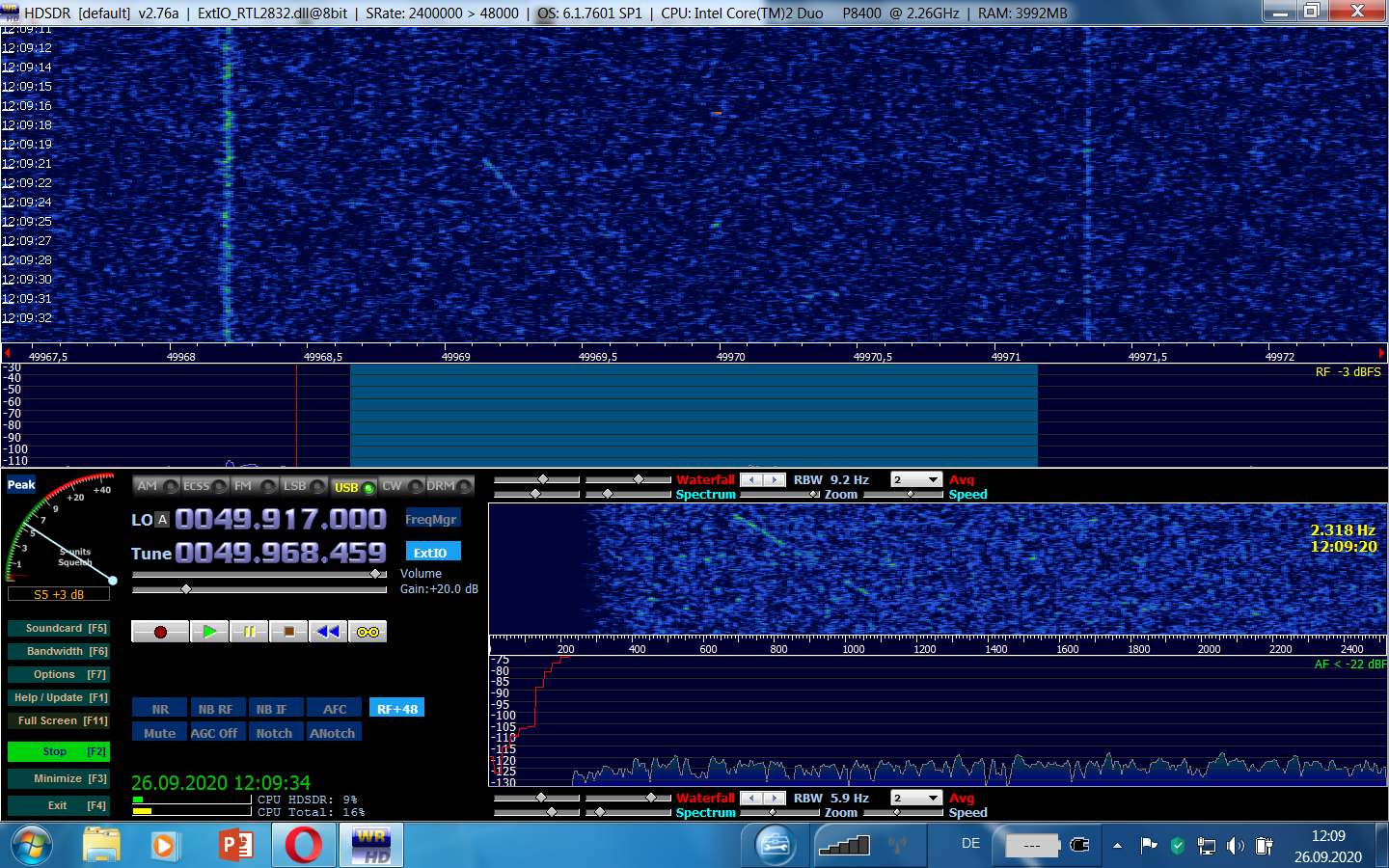Open Windows Explorer from taskbar

point(101,846)
